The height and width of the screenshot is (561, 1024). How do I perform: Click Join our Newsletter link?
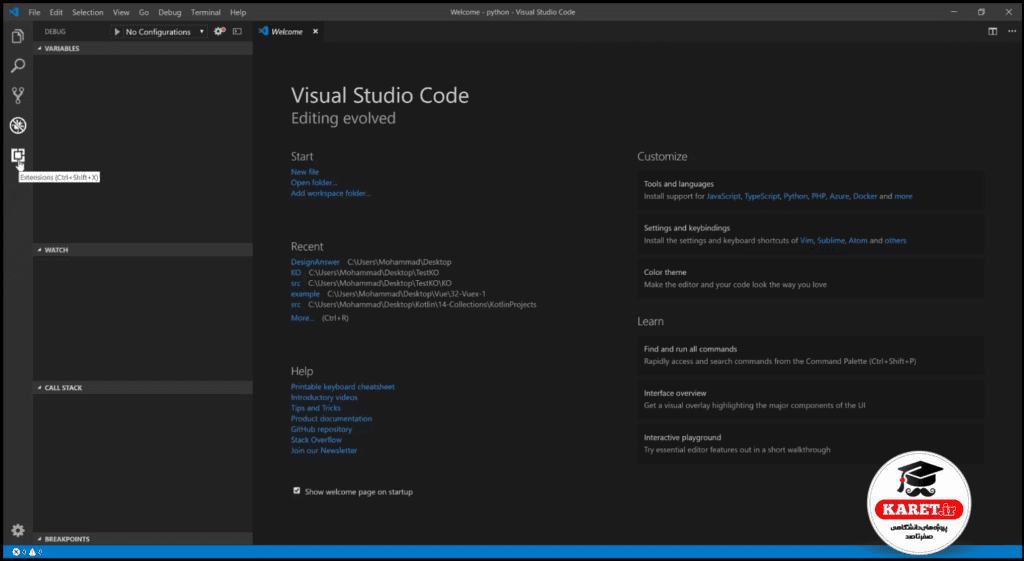(x=324, y=451)
